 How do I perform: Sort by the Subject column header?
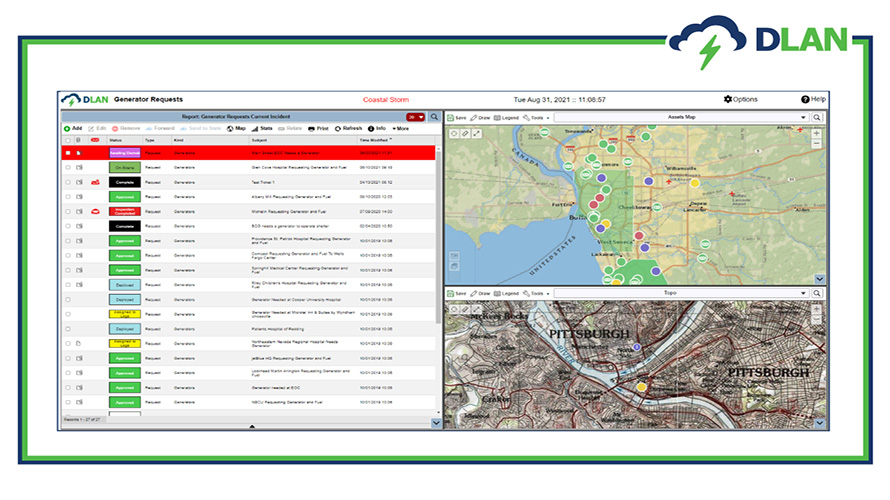(x=259, y=140)
